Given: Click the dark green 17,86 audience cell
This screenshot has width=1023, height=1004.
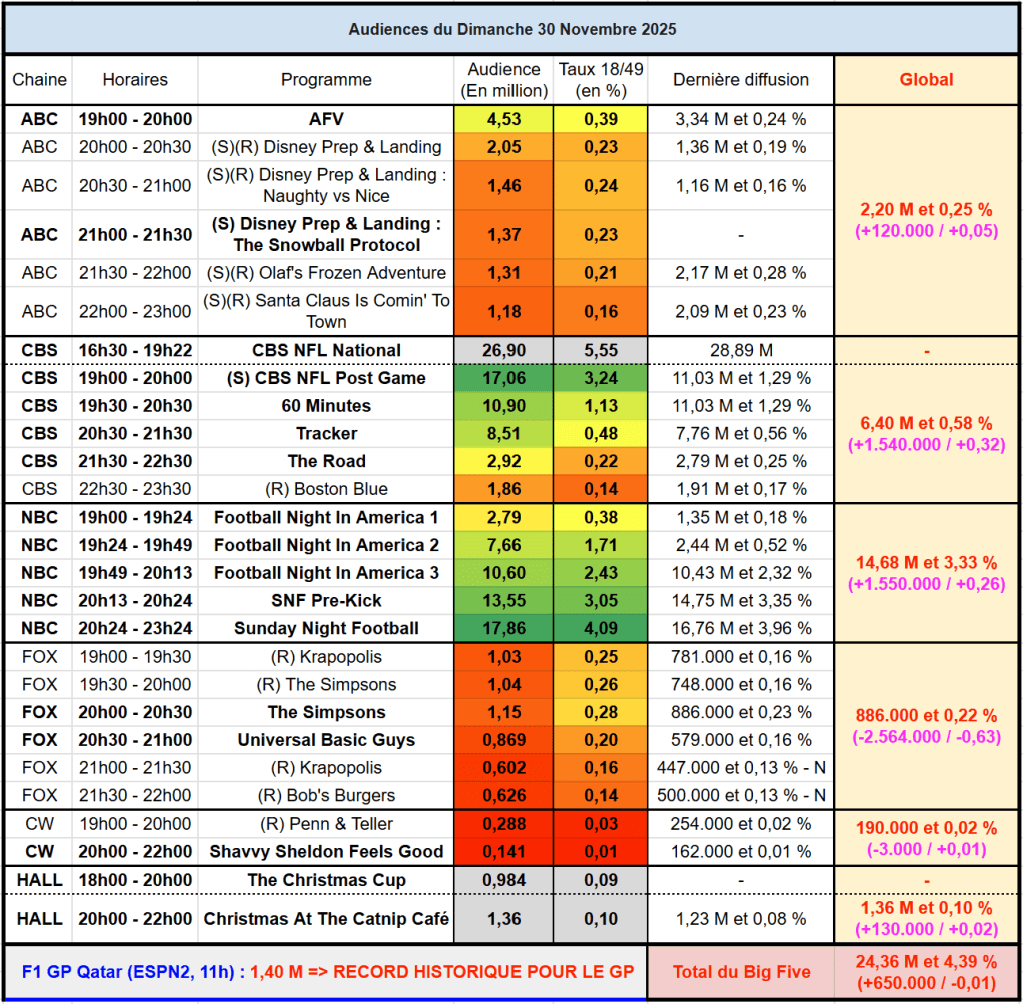Looking at the screenshot, I should pyautogui.click(x=504, y=629).
